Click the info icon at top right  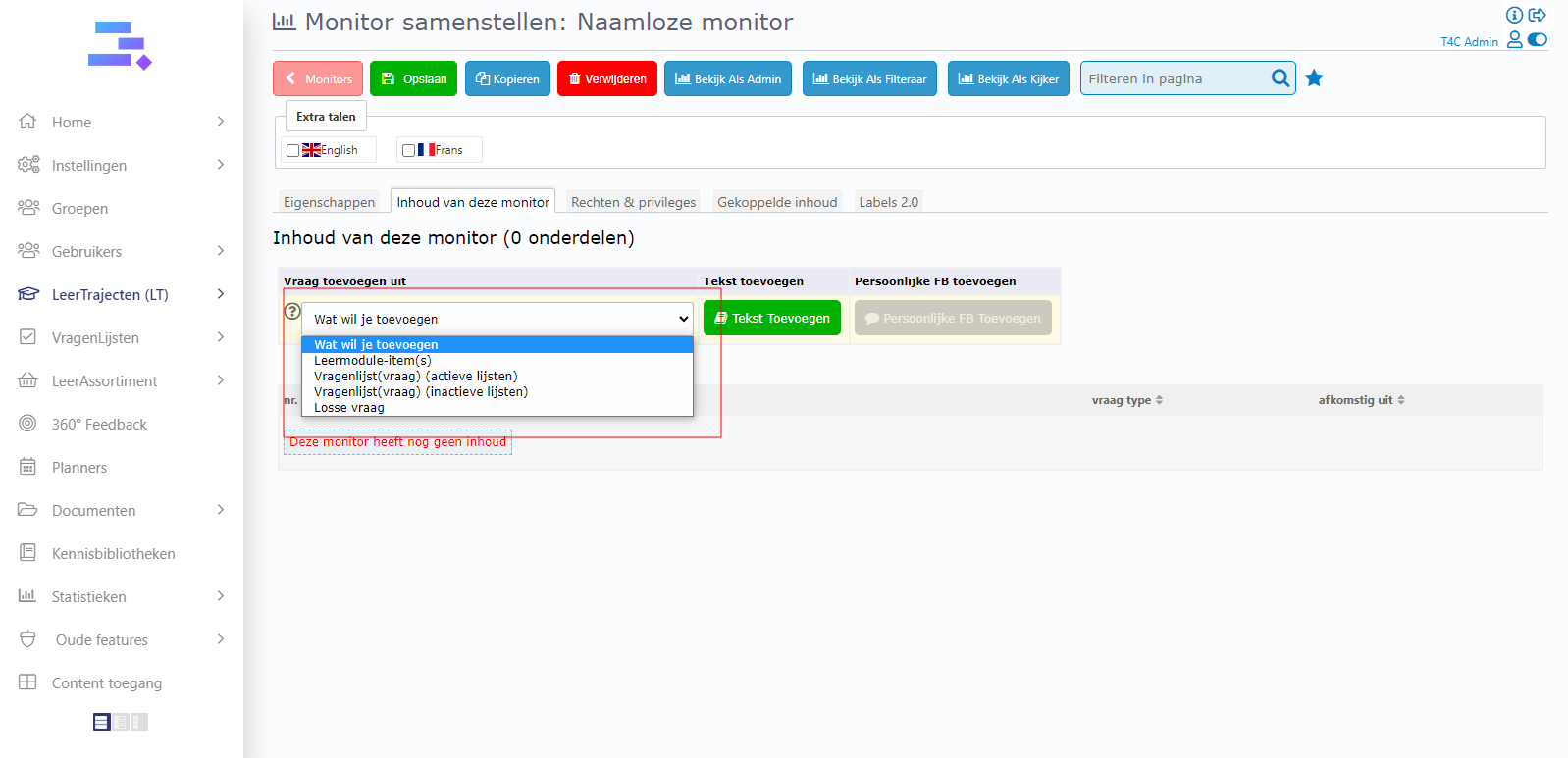coord(1514,15)
